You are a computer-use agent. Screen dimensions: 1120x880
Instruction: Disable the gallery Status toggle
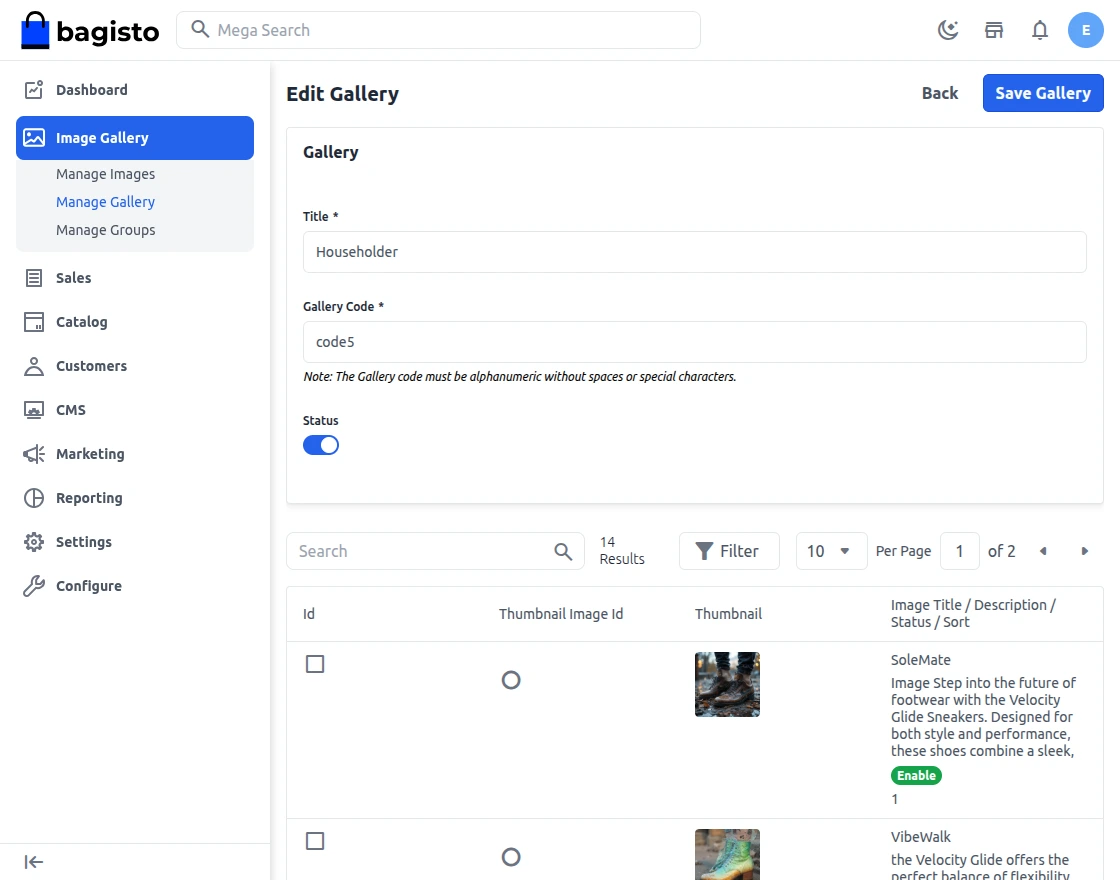click(320, 444)
